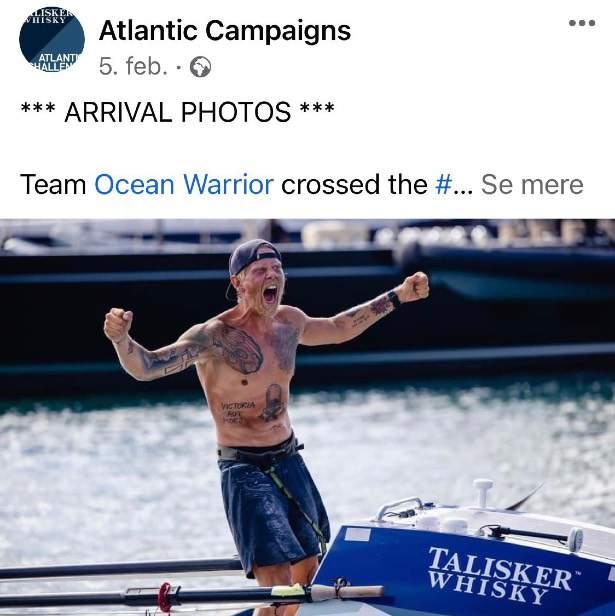Click the Talisker Whisky logo on the boat
This screenshot has height=616, width=615.
tap(500, 575)
